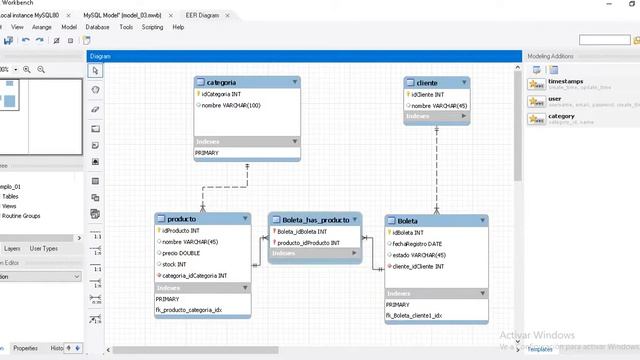This screenshot has height=360, width=640.
Task: Click the new note toolbar icon
Action: tap(86, 40)
